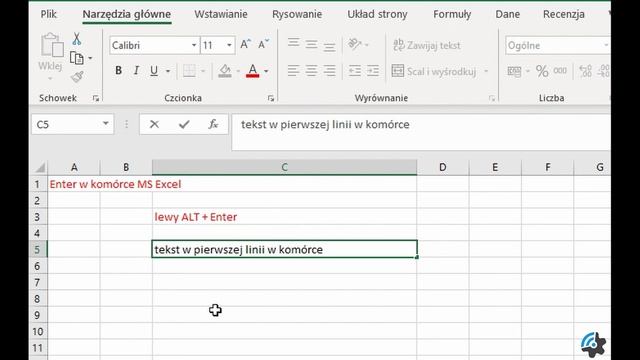Switch to Rysowanie tab
This screenshot has width=640, height=360.
click(297, 14)
